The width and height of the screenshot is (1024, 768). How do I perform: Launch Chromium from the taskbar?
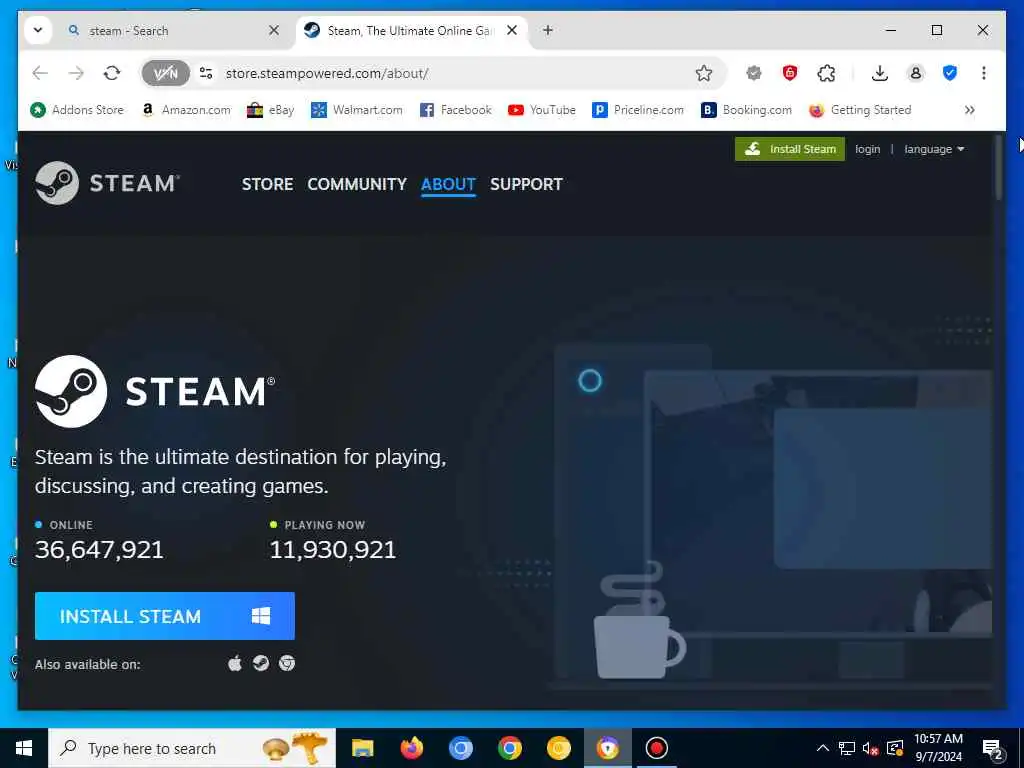[460, 748]
